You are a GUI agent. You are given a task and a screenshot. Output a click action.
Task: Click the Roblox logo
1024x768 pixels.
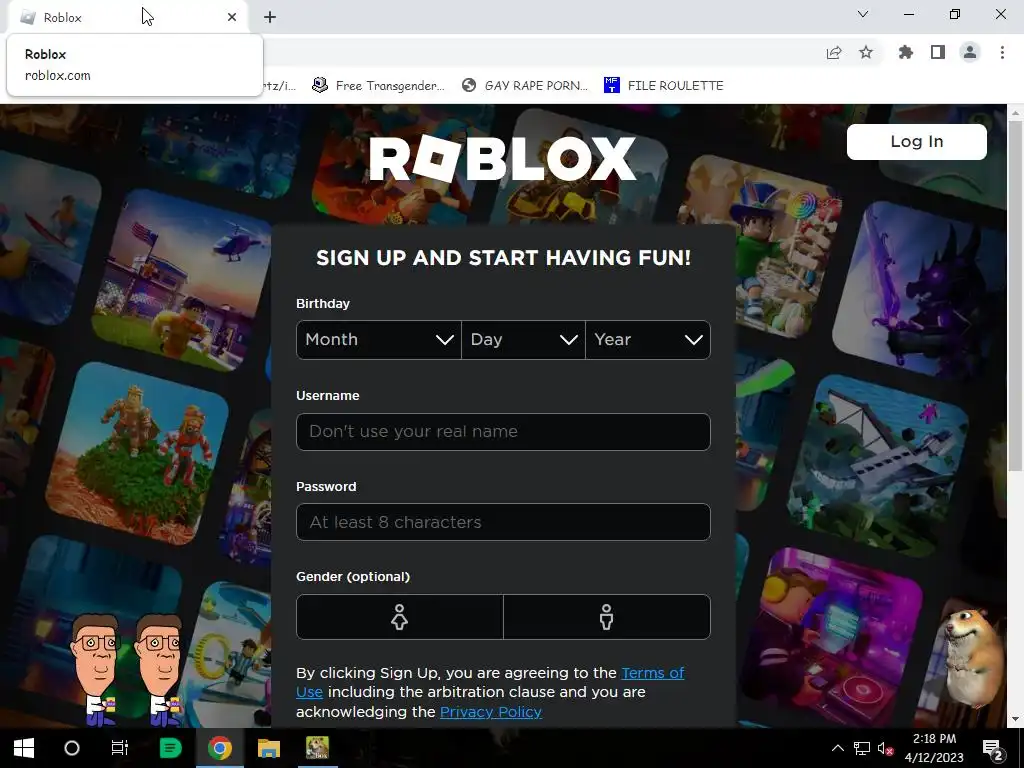pyautogui.click(x=502, y=159)
